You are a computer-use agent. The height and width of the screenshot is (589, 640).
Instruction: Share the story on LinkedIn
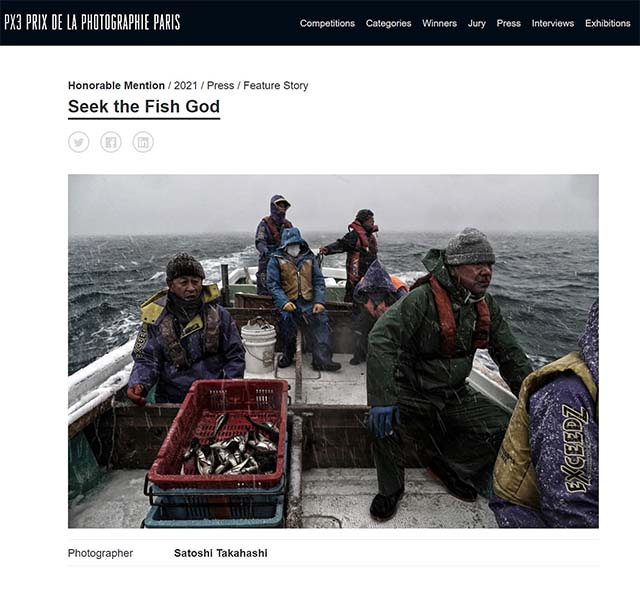pos(143,142)
